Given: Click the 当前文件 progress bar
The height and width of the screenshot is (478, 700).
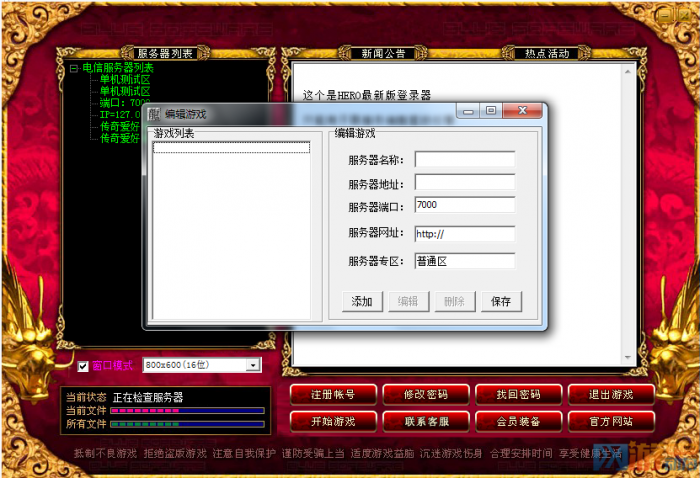Looking at the screenshot, I should coord(186,410).
